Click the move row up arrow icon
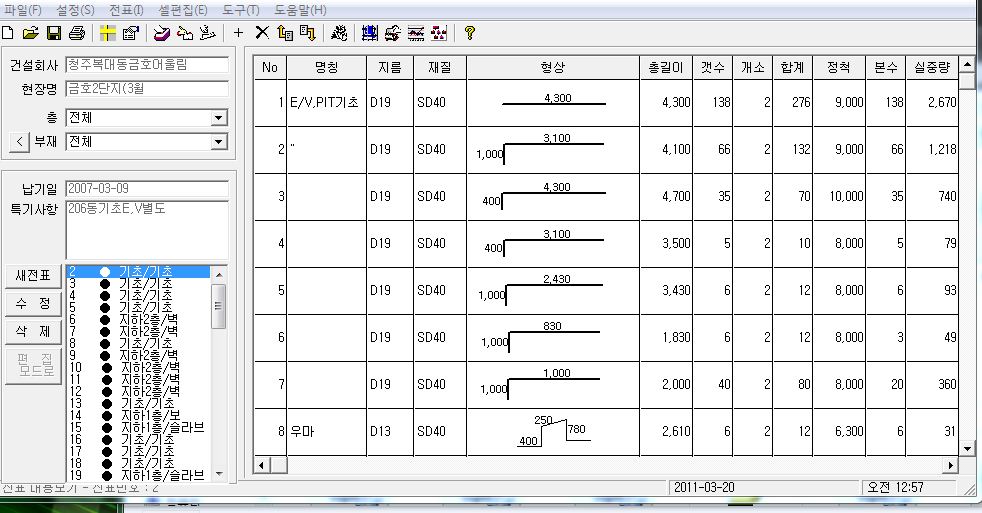 (285, 33)
